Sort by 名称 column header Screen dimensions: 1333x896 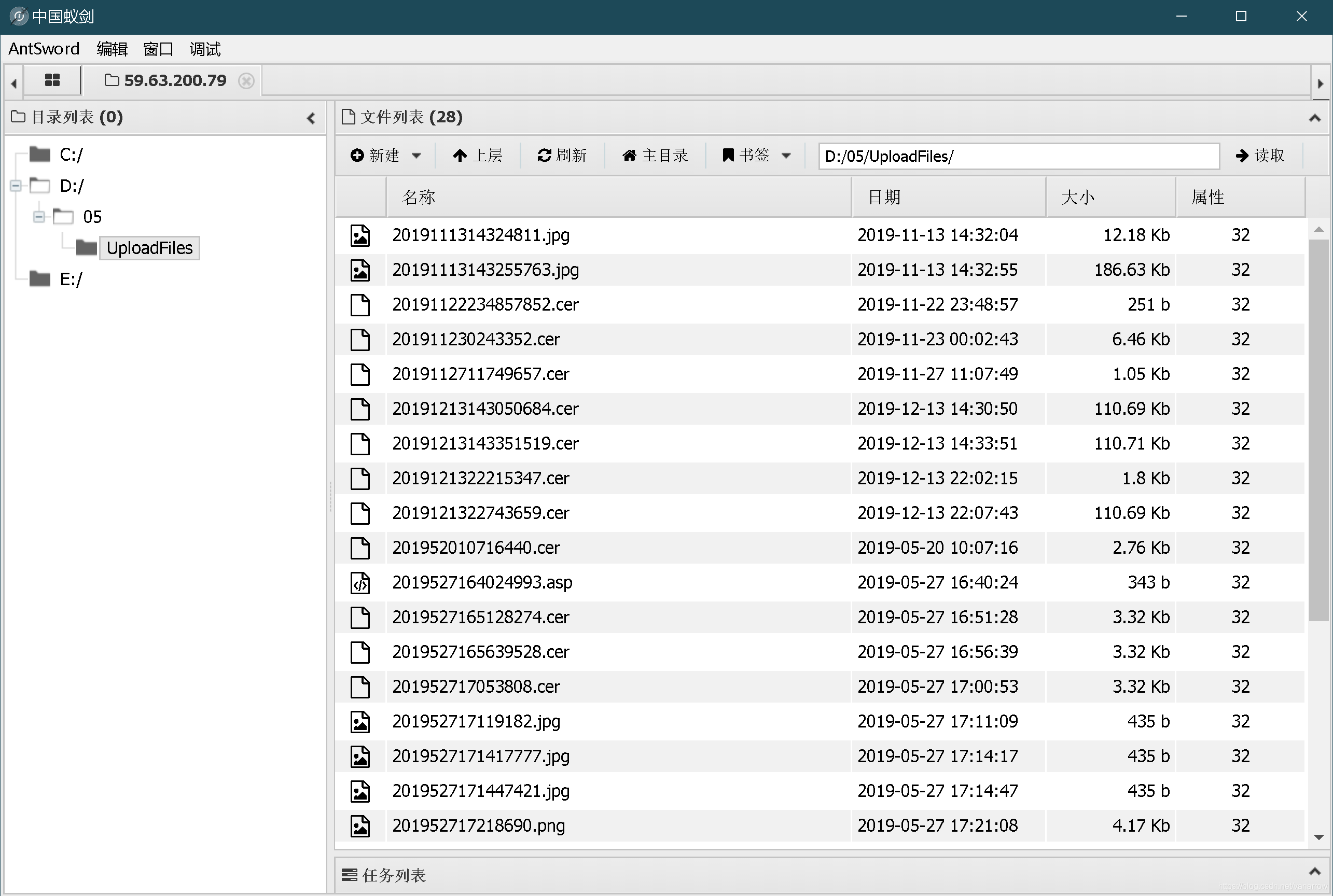[x=619, y=197]
